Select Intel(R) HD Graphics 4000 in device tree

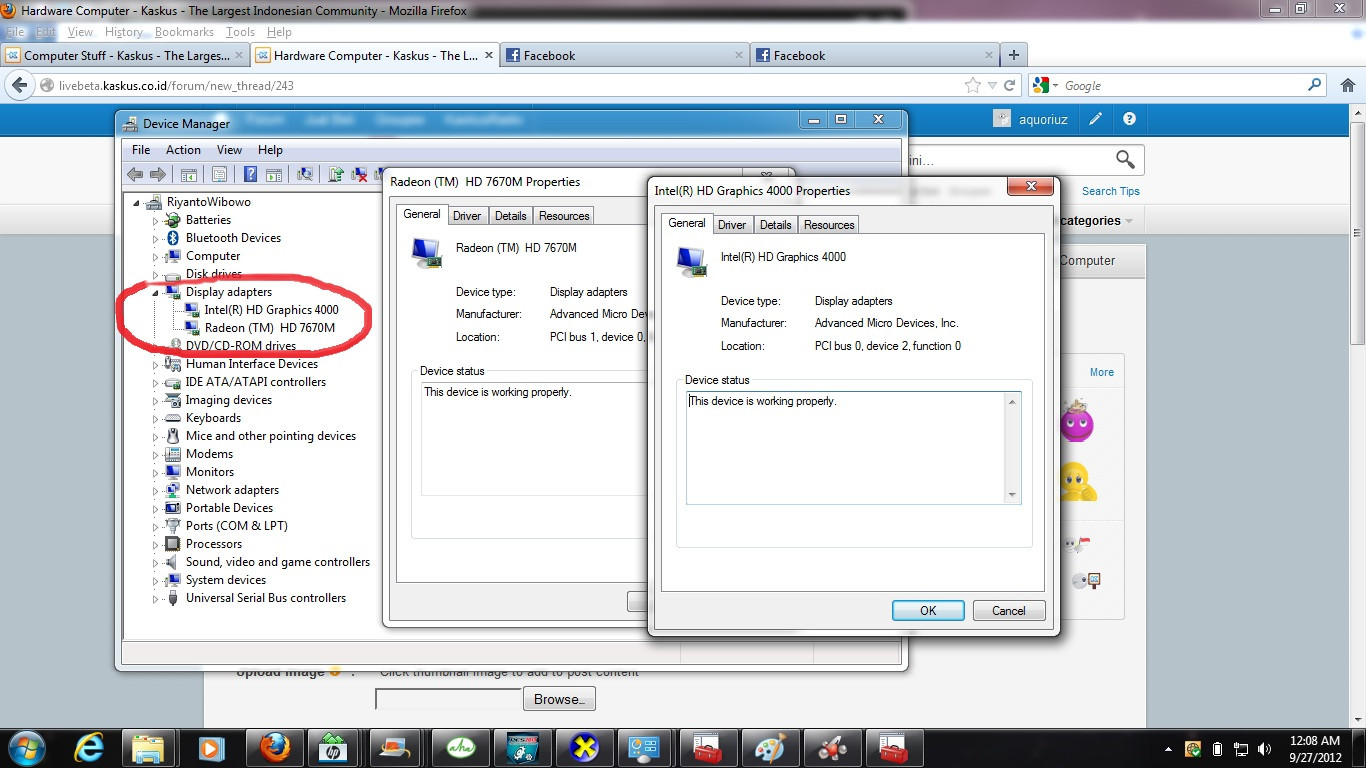(x=271, y=310)
